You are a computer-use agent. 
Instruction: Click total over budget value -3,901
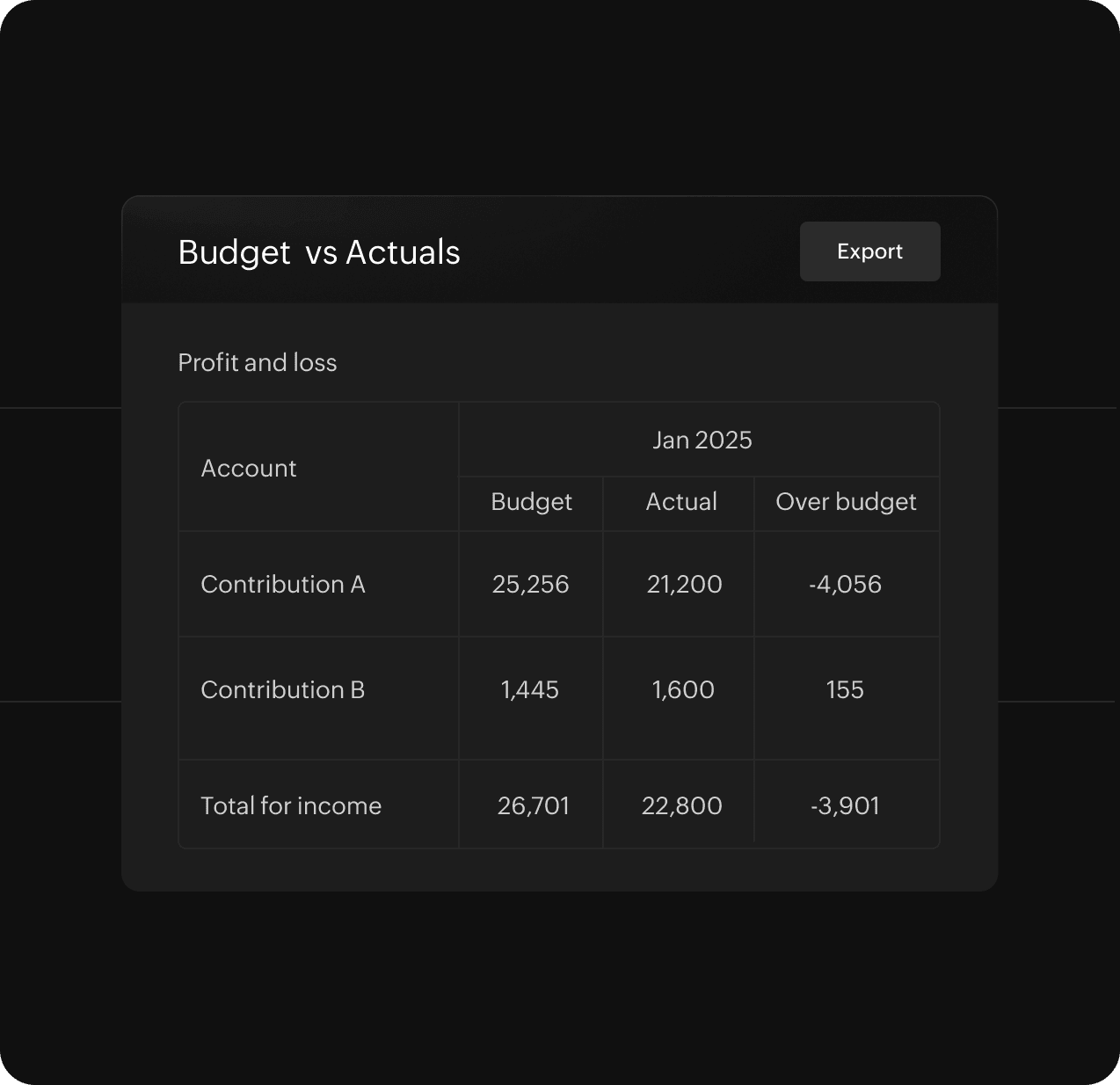845,805
